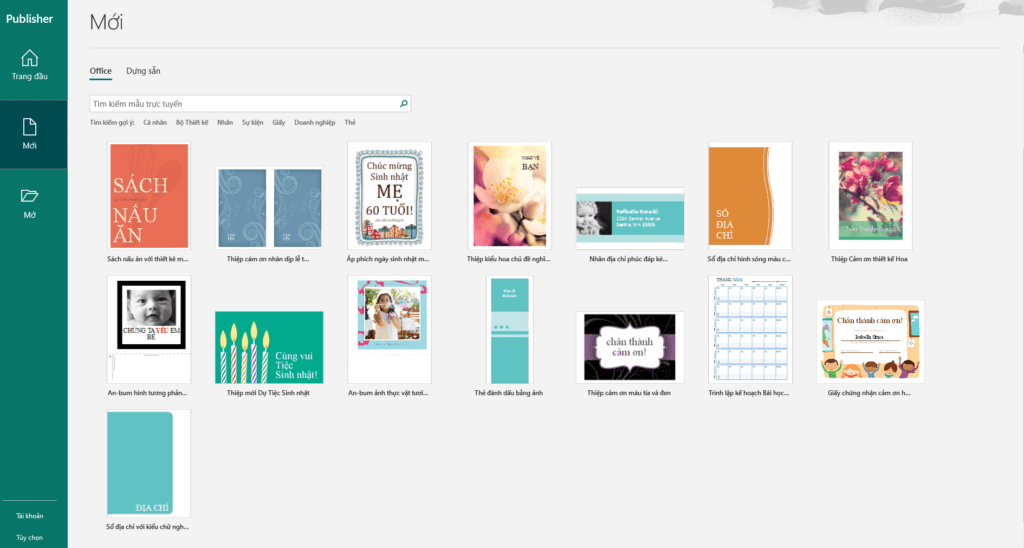This screenshot has width=1024, height=548.
Task: Select the Bộ Thiết kế suggested search
Action: coord(192,122)
